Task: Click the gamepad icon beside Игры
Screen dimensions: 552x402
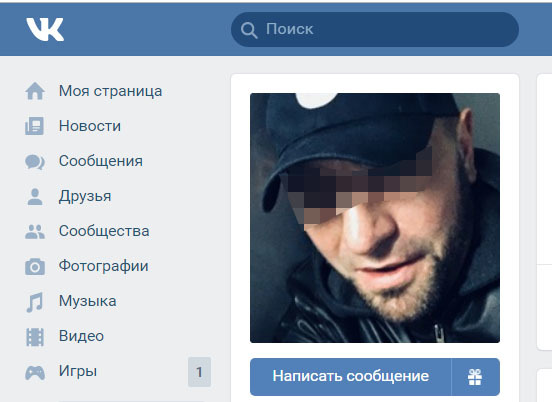Action: (35, 372)
